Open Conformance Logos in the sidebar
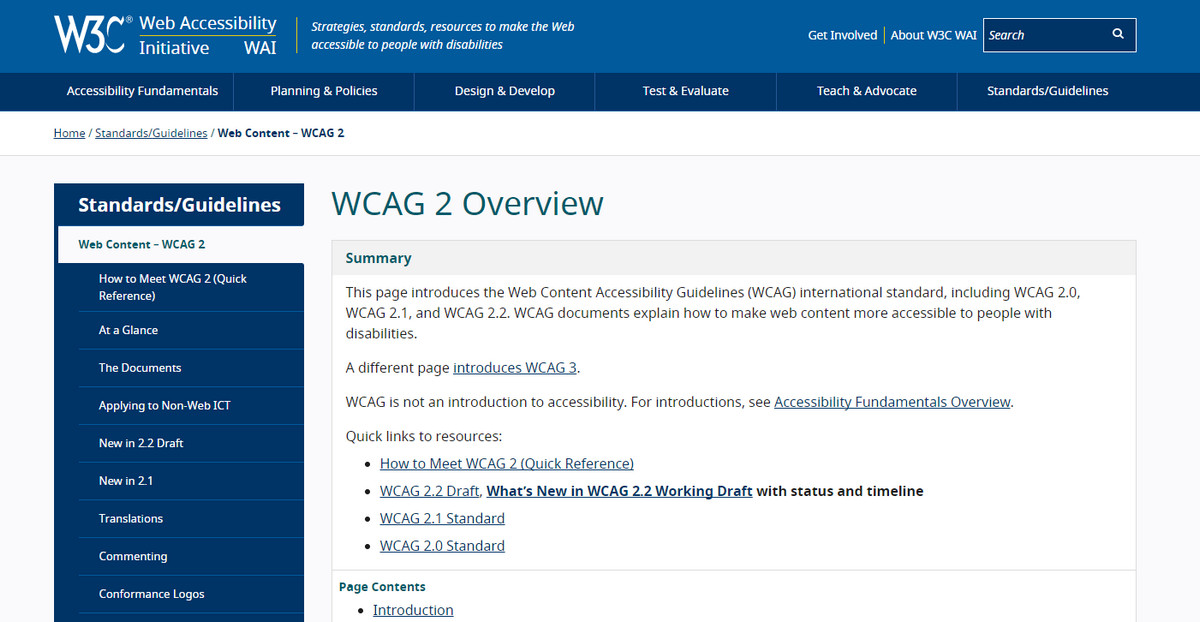1200x622 pixels. click(191, 594)
